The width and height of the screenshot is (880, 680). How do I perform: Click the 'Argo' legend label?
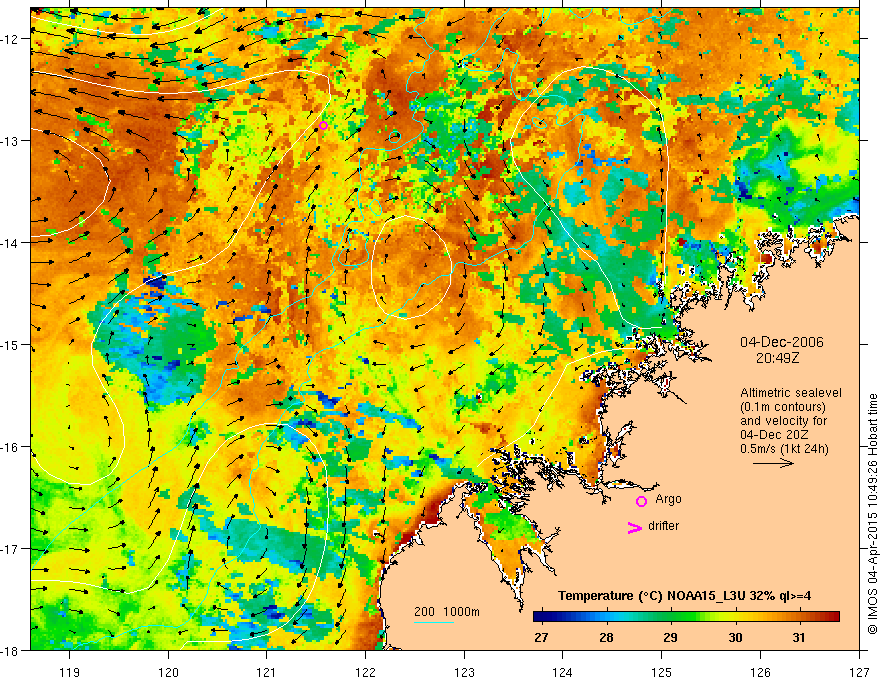click(668, 499)
